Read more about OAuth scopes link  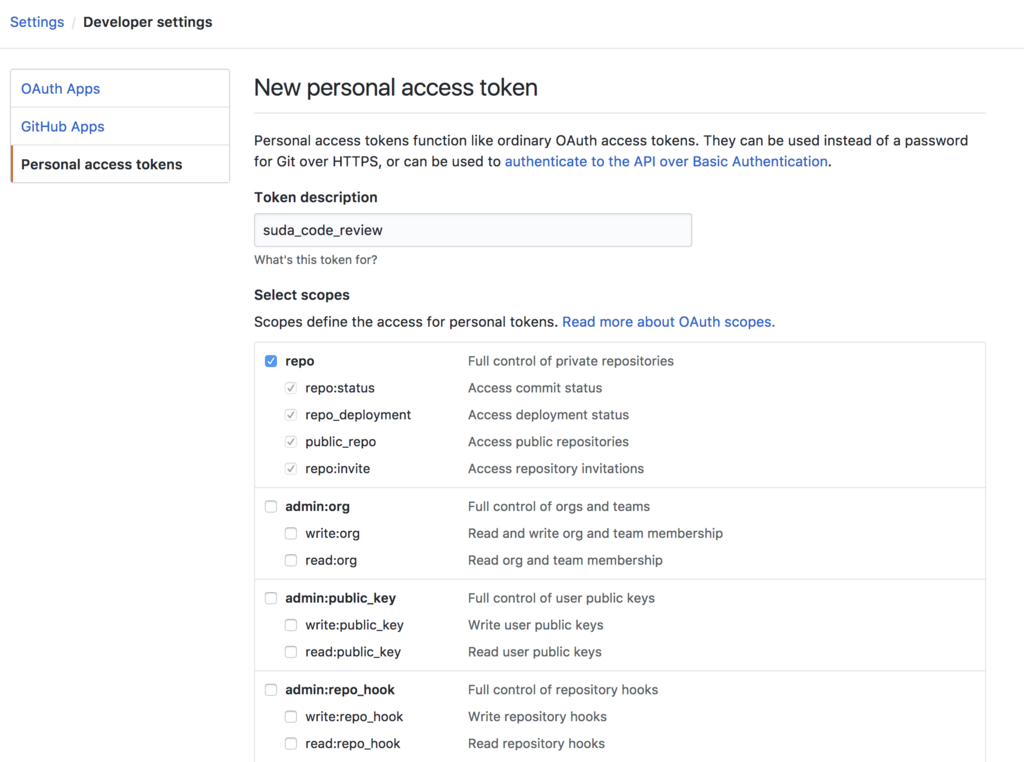667,322
